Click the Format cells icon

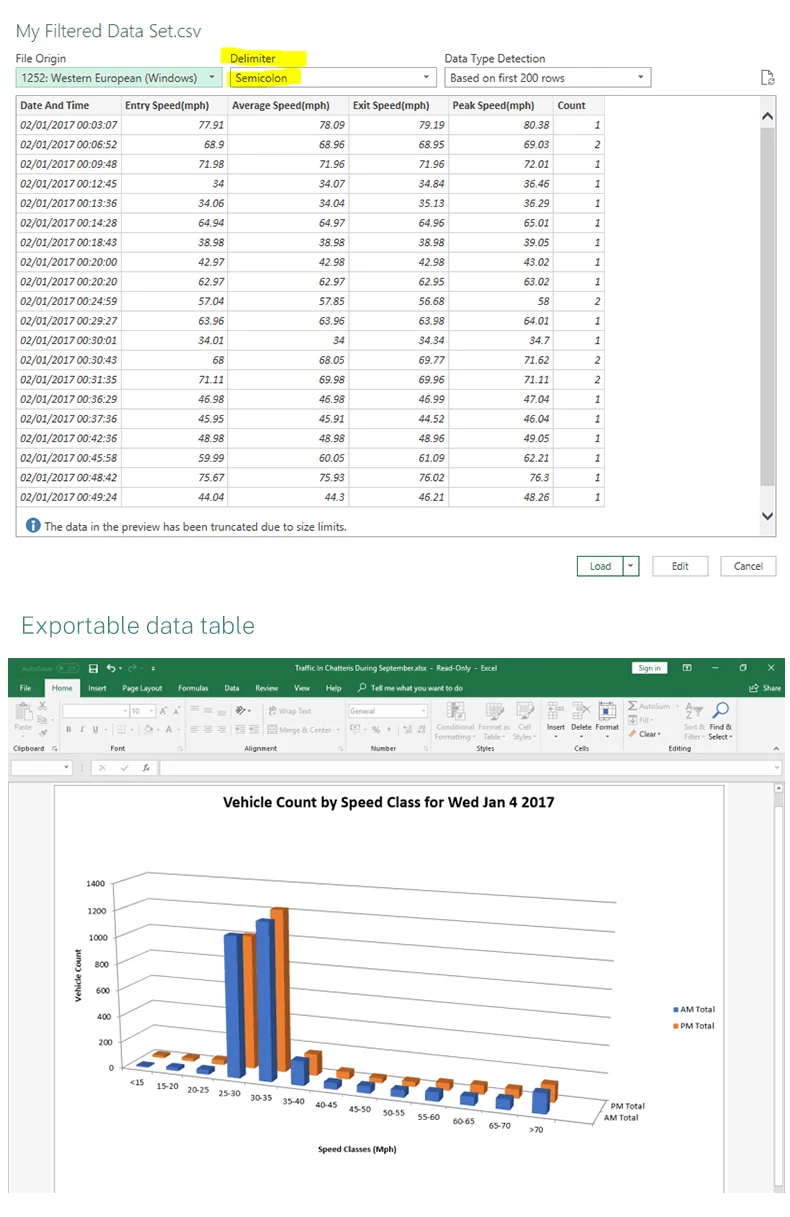(x=607, y=711)
